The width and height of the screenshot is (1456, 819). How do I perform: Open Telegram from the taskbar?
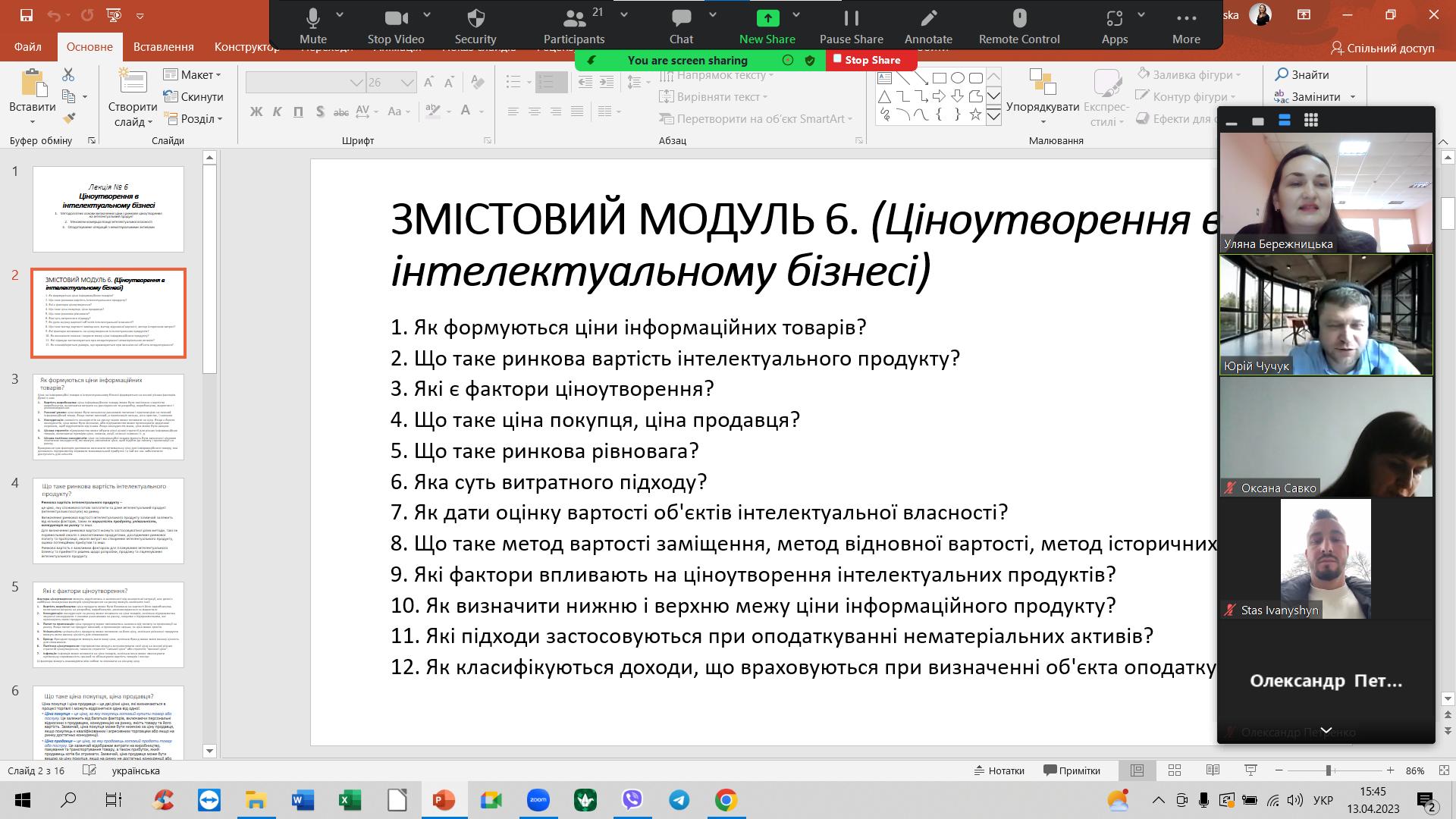coord(679,800)
